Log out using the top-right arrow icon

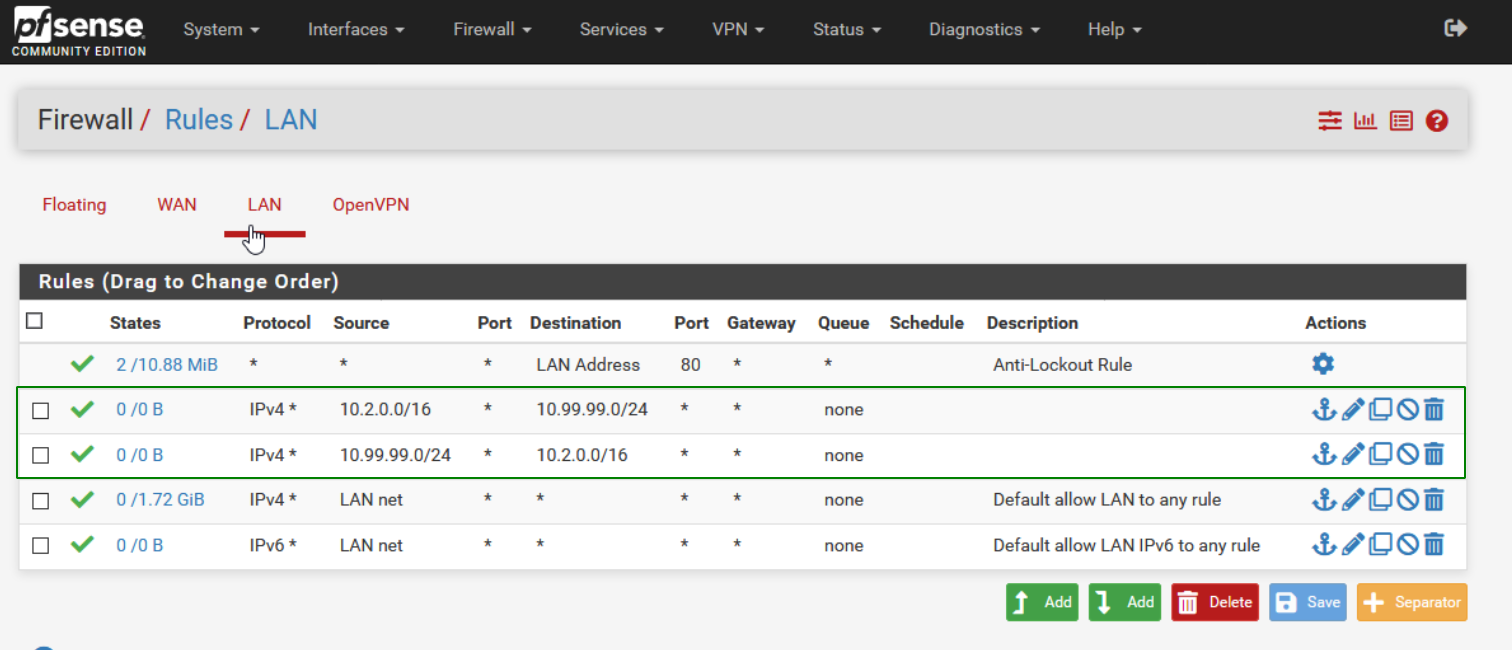tap(1456, 28)
